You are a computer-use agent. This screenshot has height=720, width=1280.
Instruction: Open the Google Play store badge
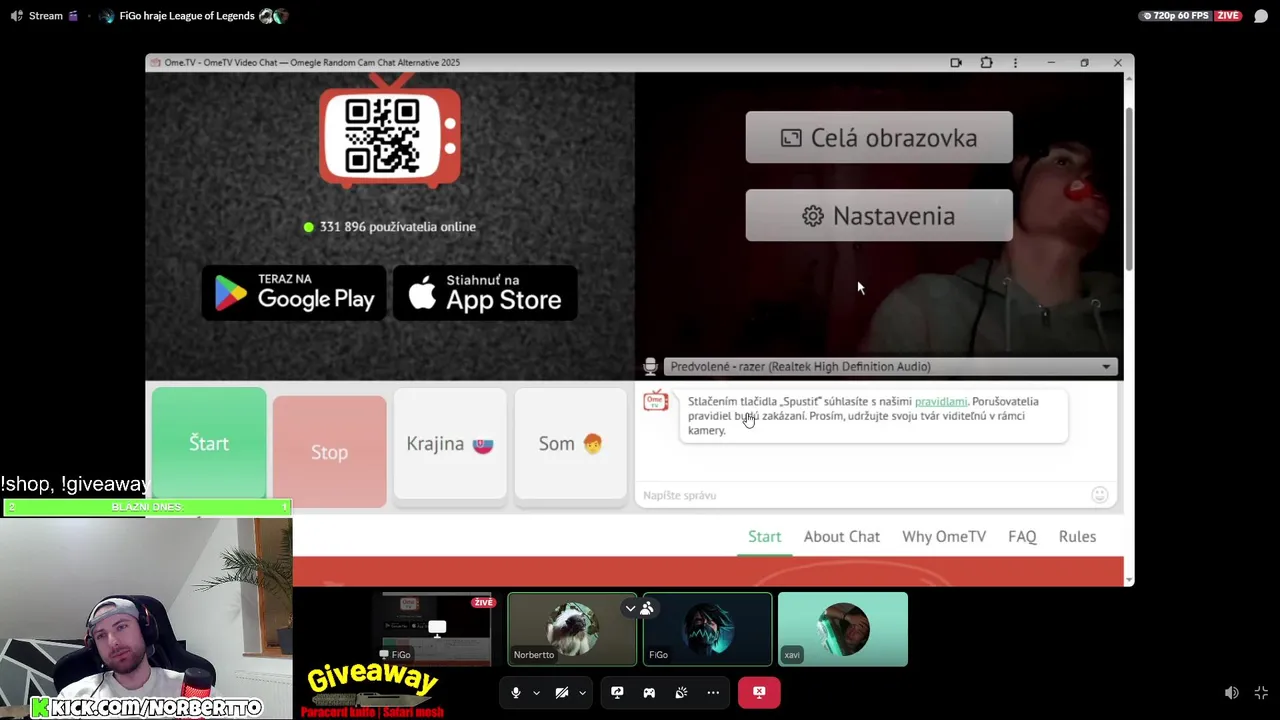[x=294, y=293]
